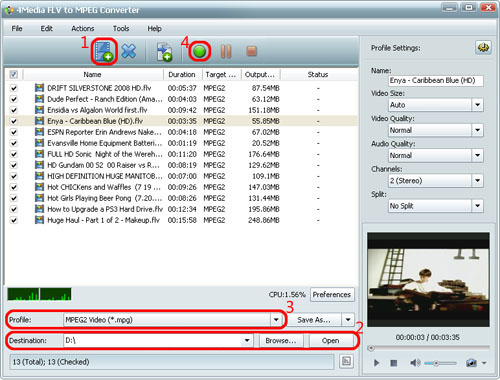Uncheck Enya - Caribbean Blue (HD).flv

tap(14, 121)
